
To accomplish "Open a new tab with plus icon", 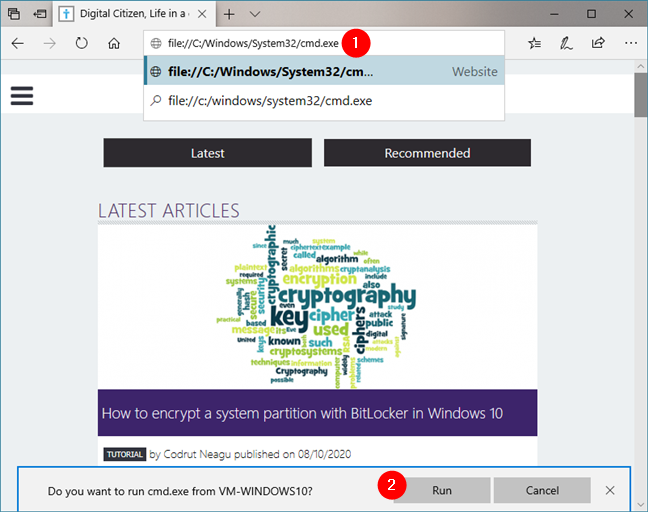I will click(x=229, y=14).
